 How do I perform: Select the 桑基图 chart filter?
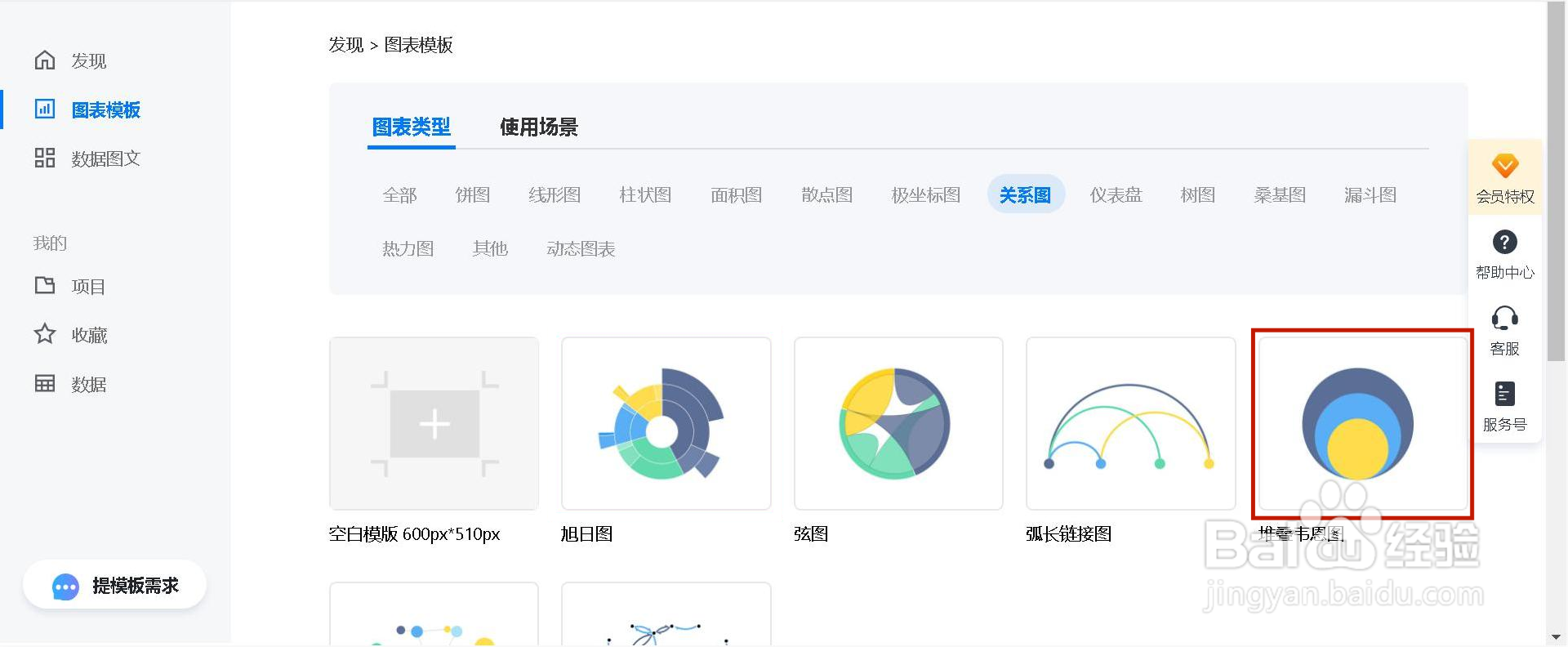(x=1280, y=194)
